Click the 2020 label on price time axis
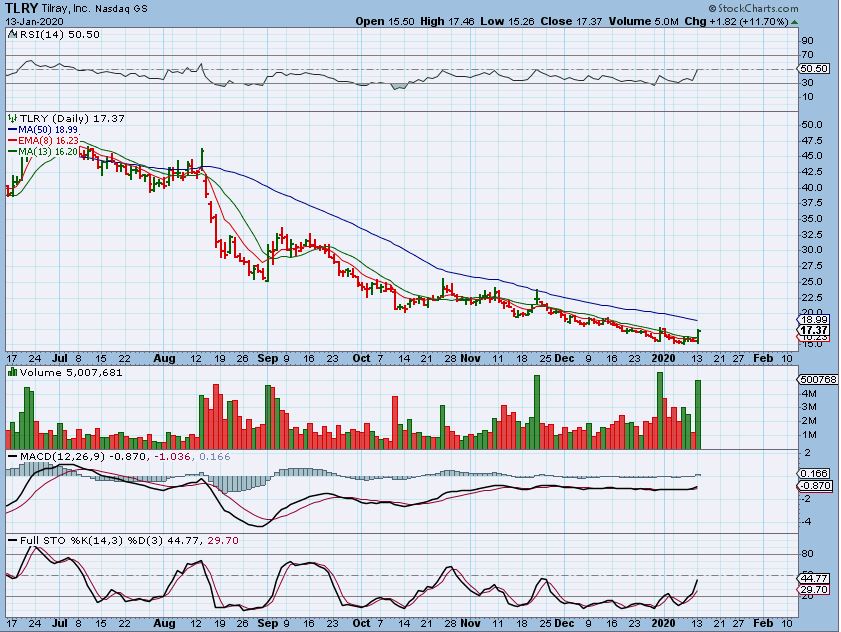 pos(663,358)
